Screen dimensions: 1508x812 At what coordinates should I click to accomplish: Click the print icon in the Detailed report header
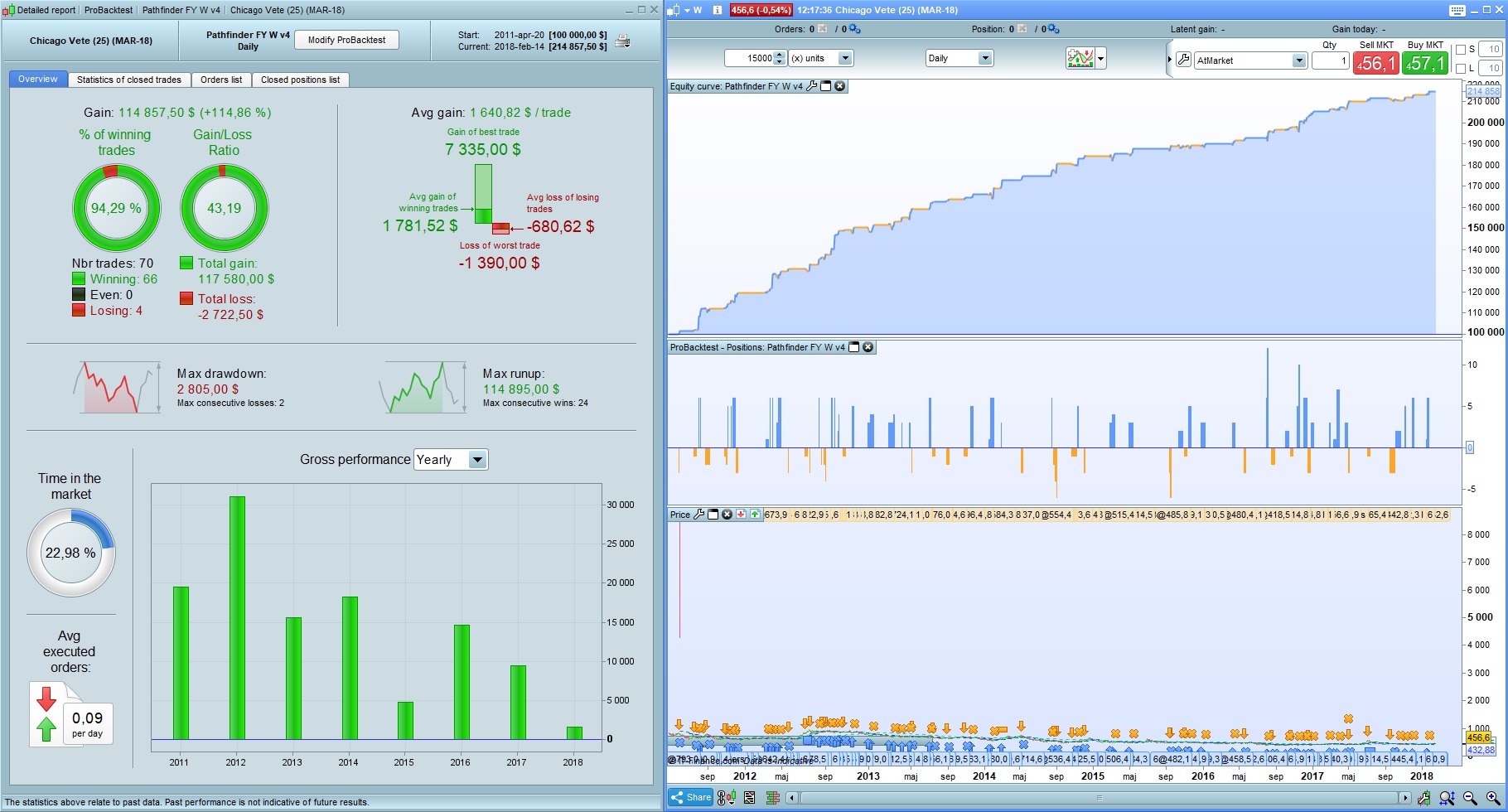point(623,41)
